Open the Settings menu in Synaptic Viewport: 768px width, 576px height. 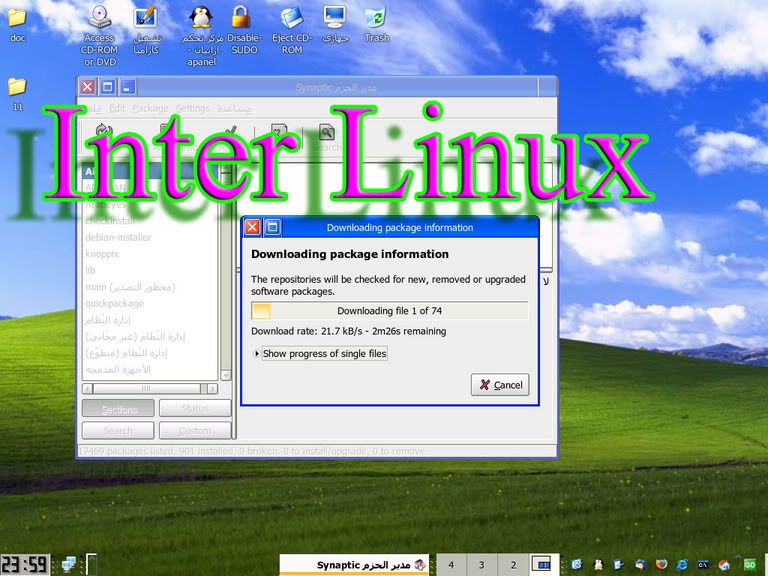(192, 108)
